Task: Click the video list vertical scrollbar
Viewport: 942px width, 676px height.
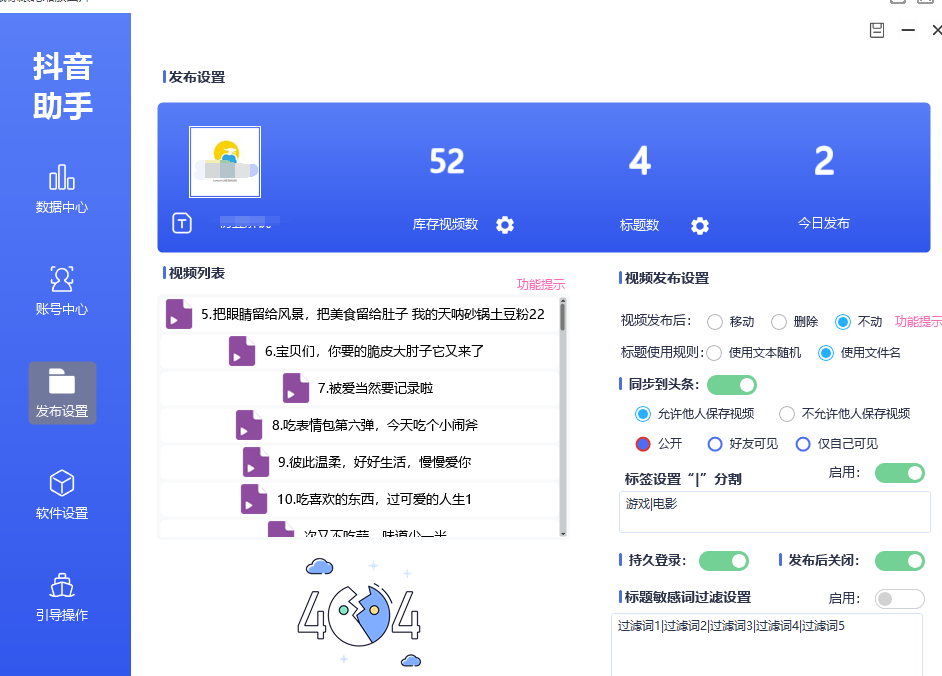Action: tap(563, 420)
